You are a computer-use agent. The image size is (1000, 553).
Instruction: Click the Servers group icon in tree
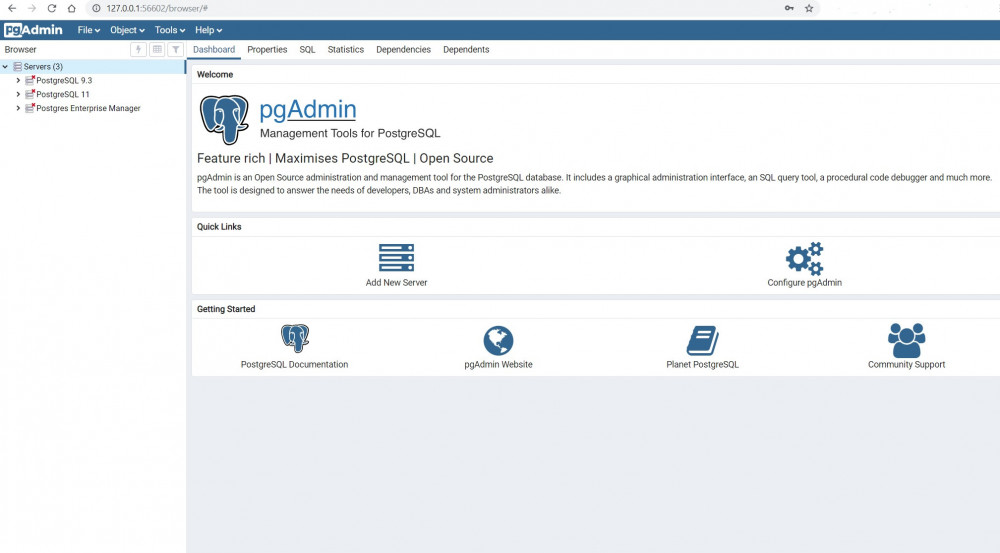(18, 66)
